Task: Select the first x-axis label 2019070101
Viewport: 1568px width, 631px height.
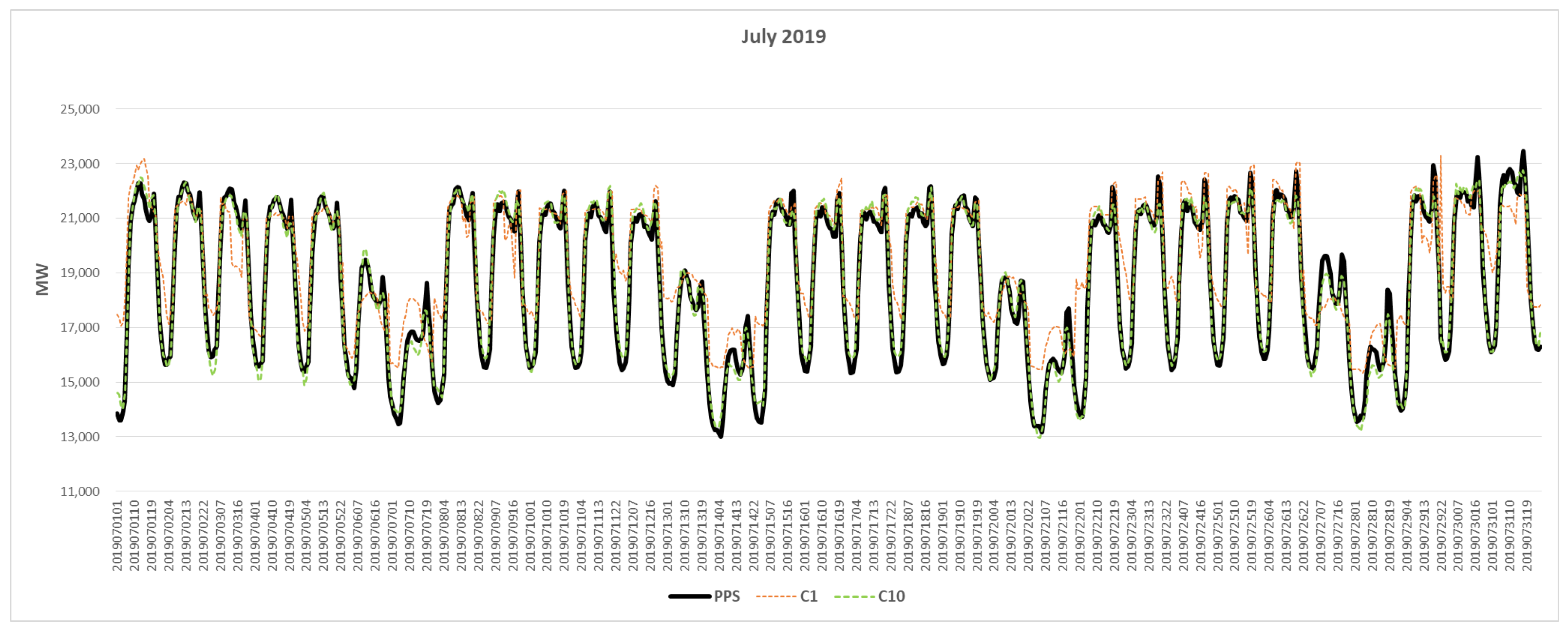Action: point(117,536)
